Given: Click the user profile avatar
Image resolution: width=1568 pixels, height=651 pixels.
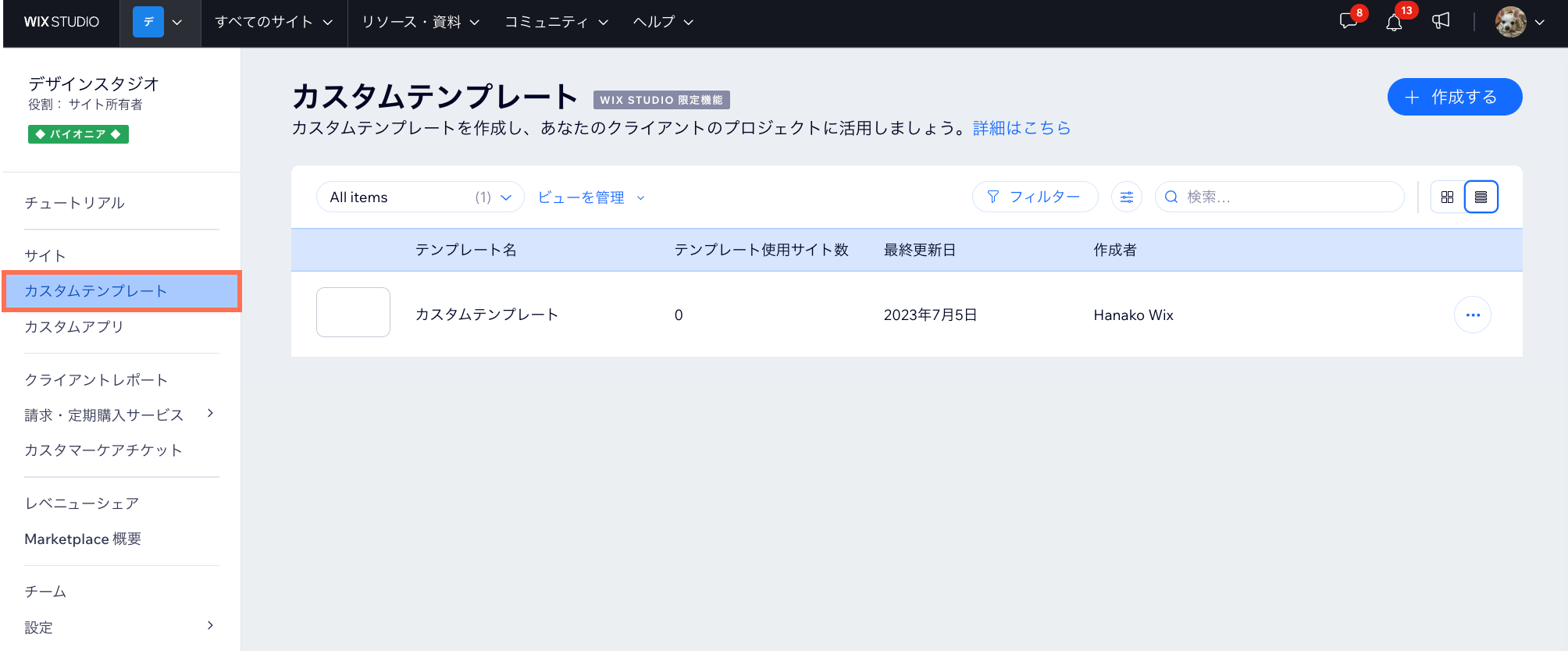Looking at the screenshot, I should [x=1510, y=22].
